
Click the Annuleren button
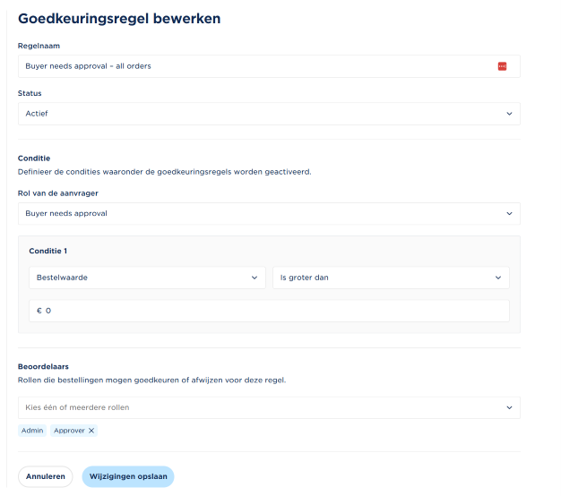45,477
